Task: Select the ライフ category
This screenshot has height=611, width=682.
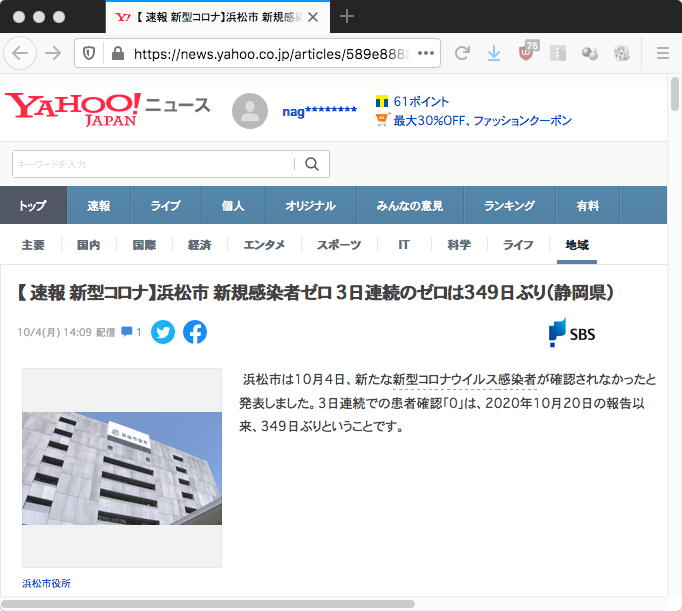Action: click(x=518, y=245)
